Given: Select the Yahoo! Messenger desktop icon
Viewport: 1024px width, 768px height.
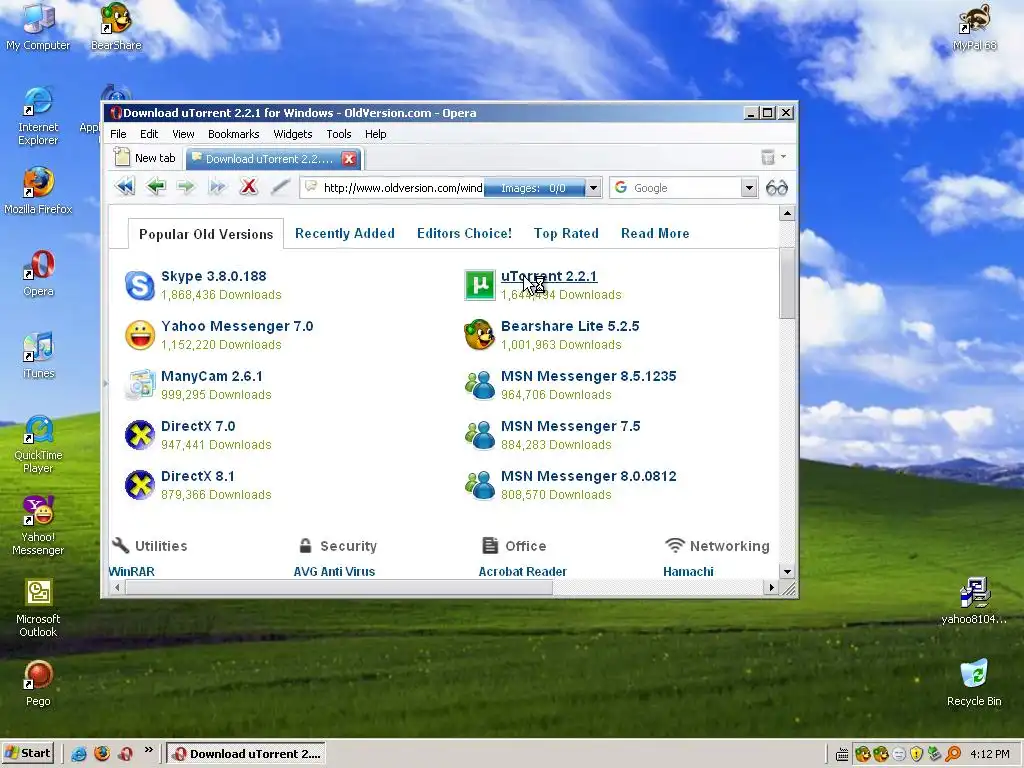Looking at the screenshot, I should coord(38,526).
